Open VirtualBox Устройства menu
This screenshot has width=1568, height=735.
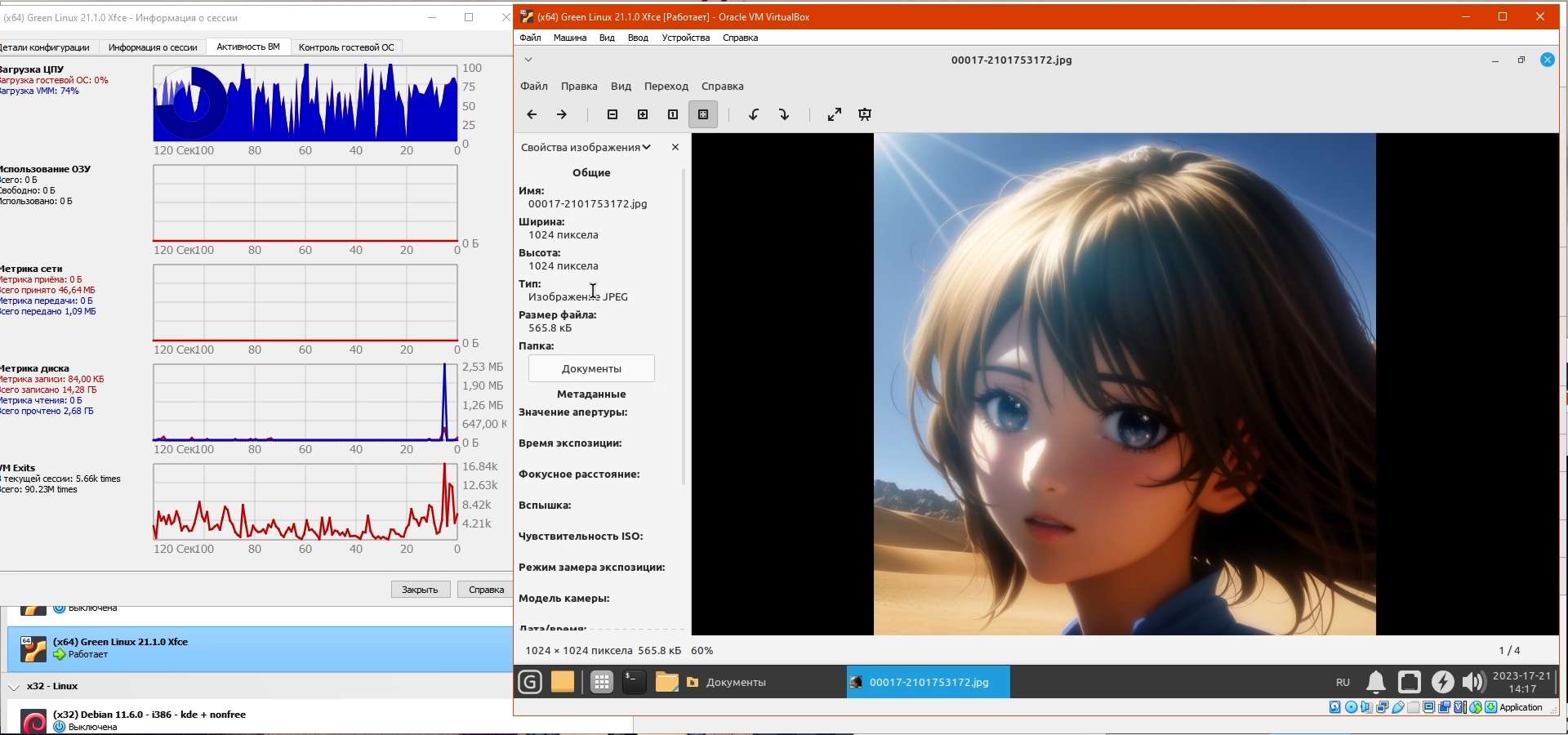(686, 38)
